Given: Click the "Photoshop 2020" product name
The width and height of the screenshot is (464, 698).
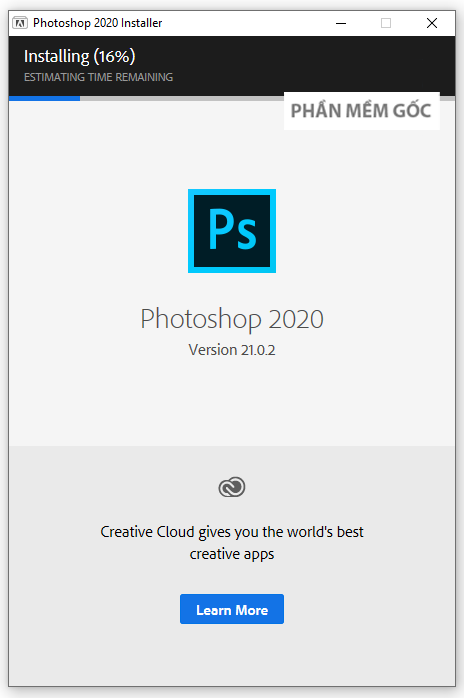Looking at the screenshot, I should pos(232,319).
